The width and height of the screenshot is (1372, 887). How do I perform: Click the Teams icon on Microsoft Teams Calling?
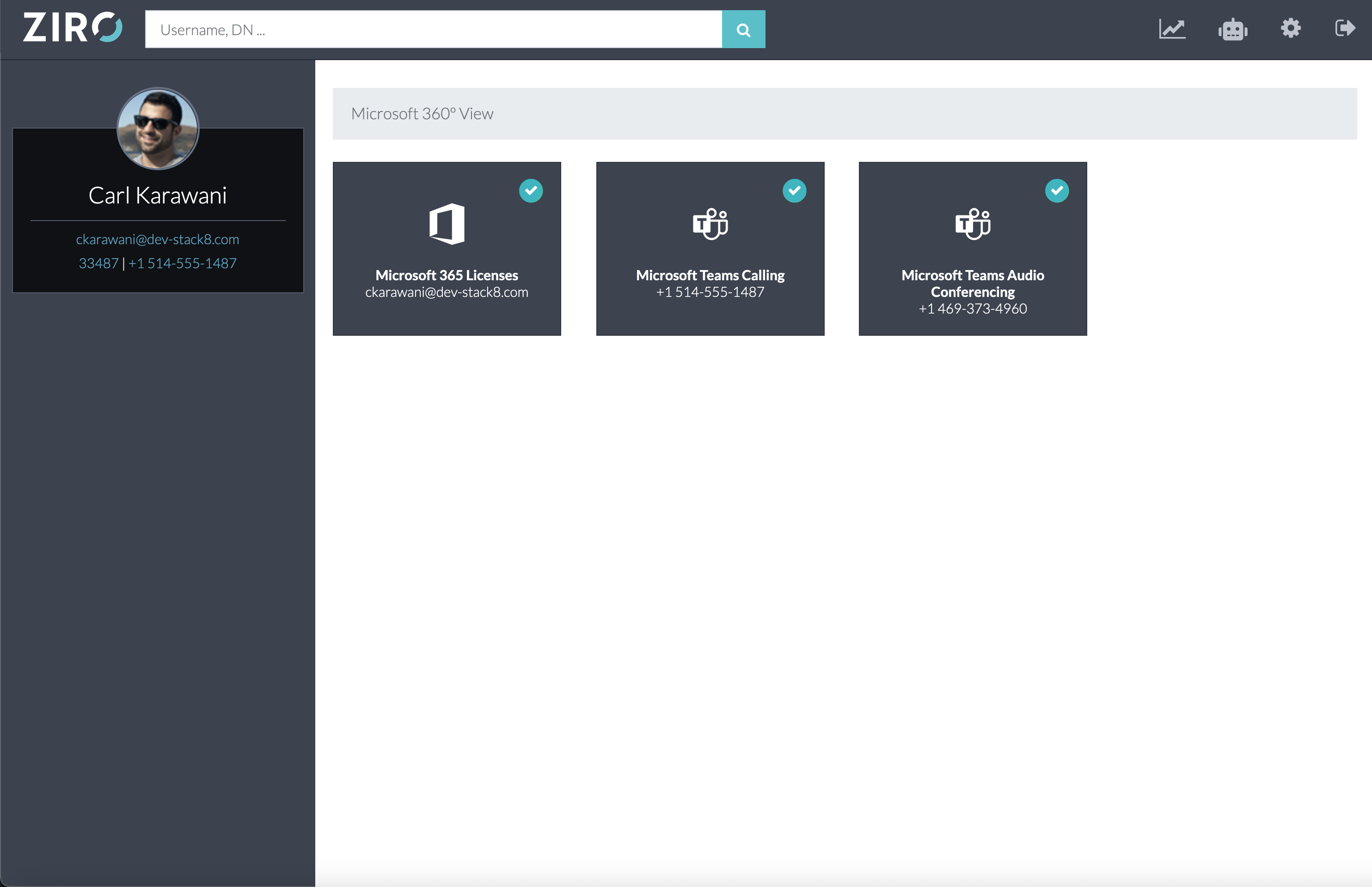point(710,224)
